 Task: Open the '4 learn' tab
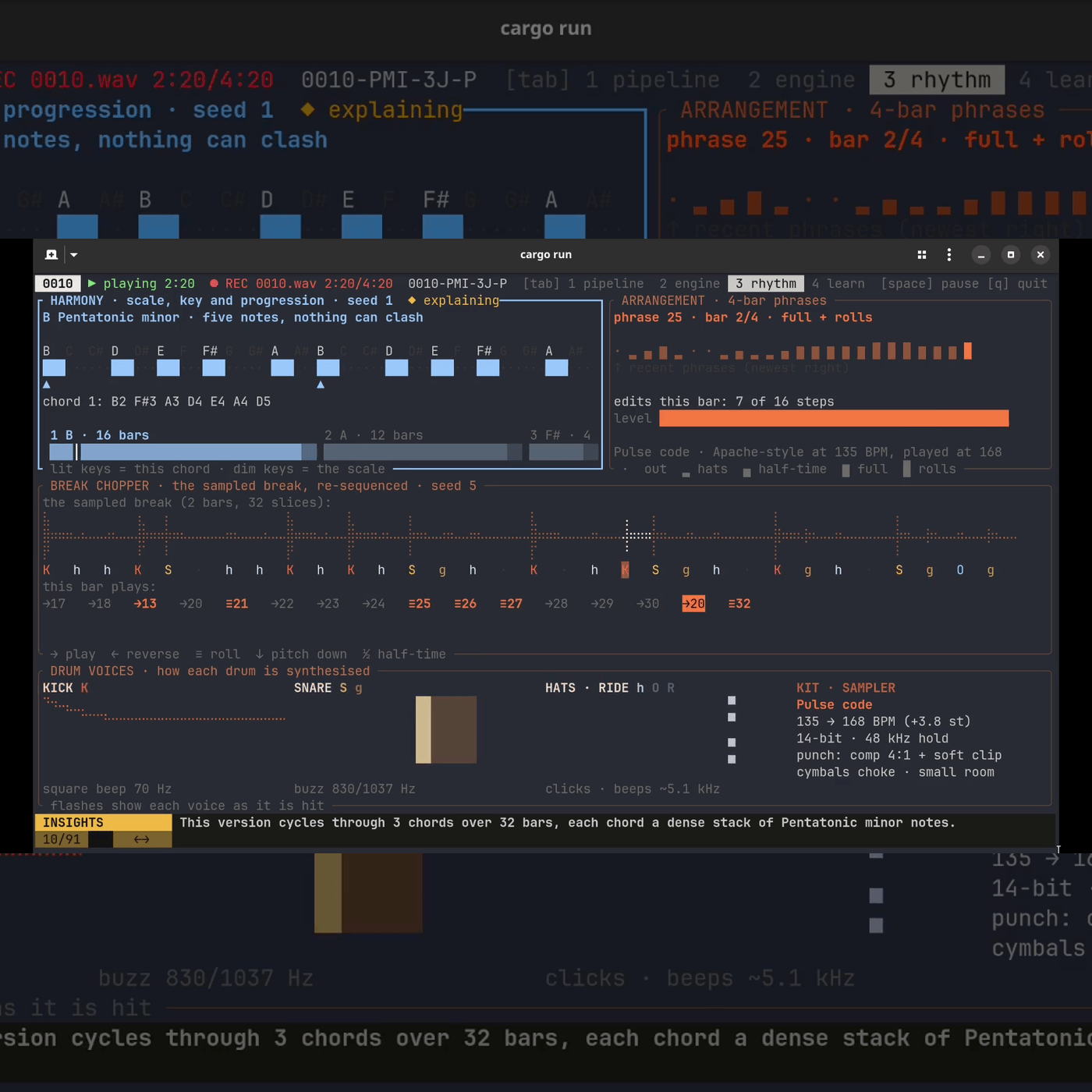coord(838,284)
